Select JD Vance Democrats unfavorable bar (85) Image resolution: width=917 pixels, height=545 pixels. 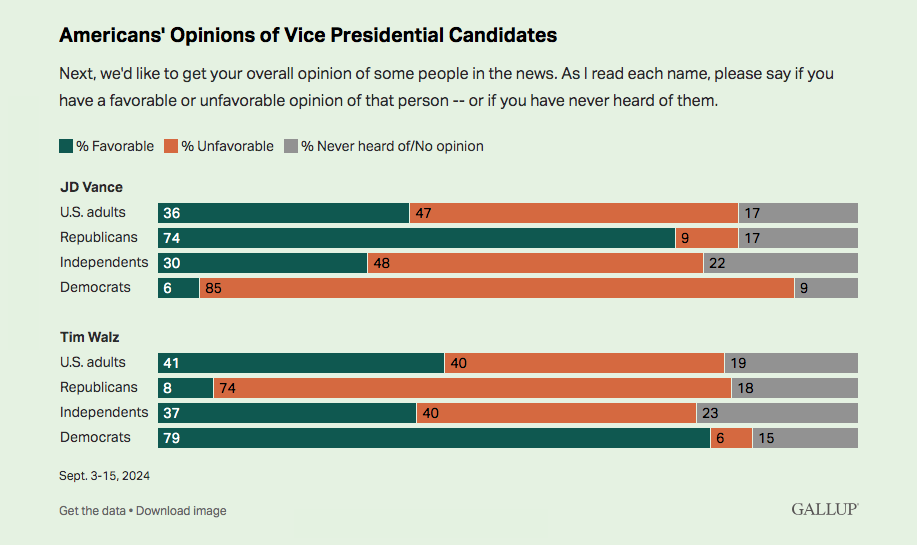click(497, 288)
